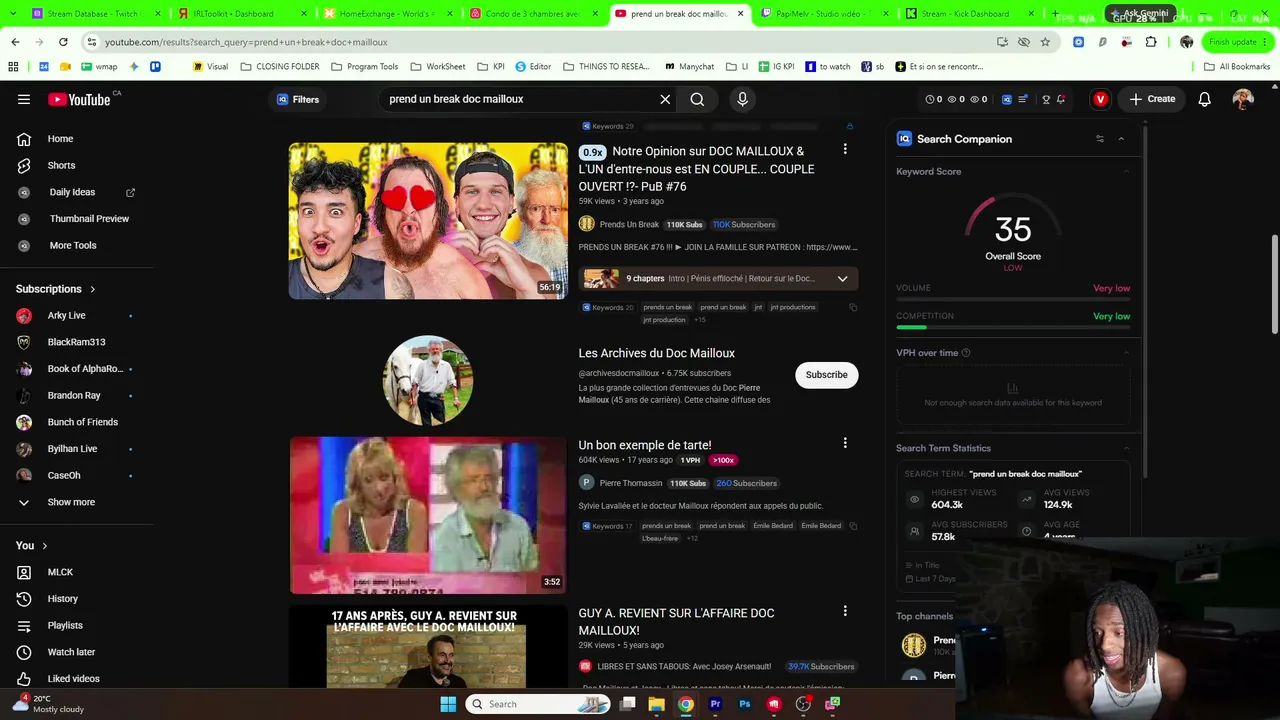Bookmark this page with the star icon
1280x720 pixels.
click(1045, 42)
